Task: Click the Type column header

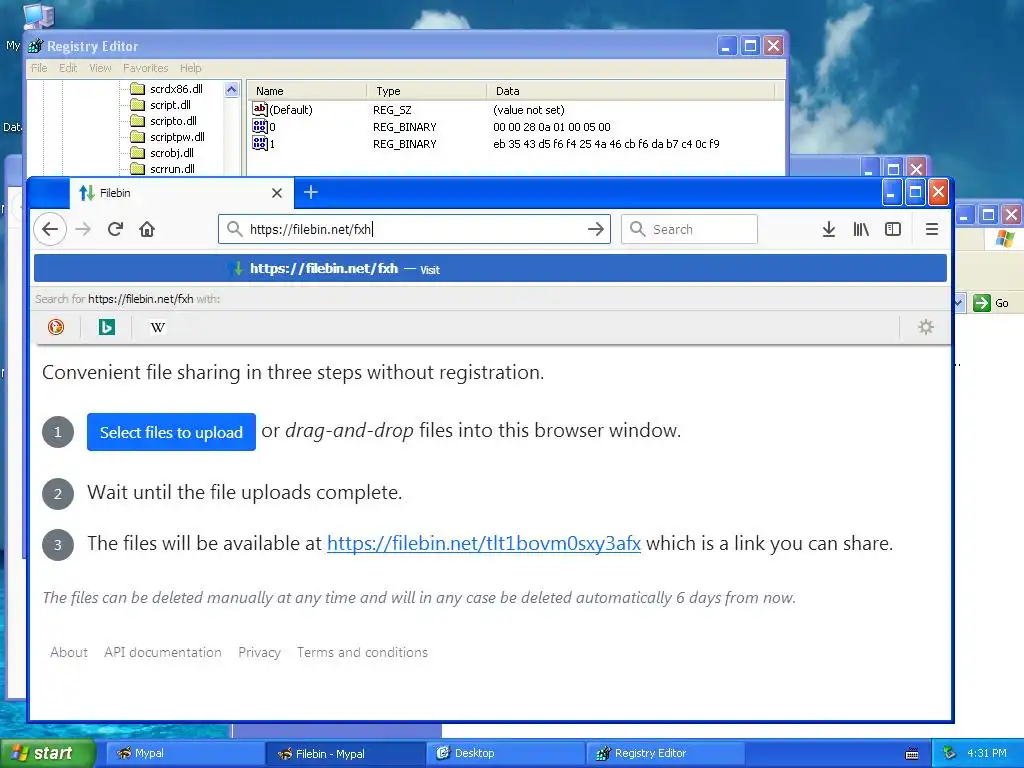Action: point(426,91)
